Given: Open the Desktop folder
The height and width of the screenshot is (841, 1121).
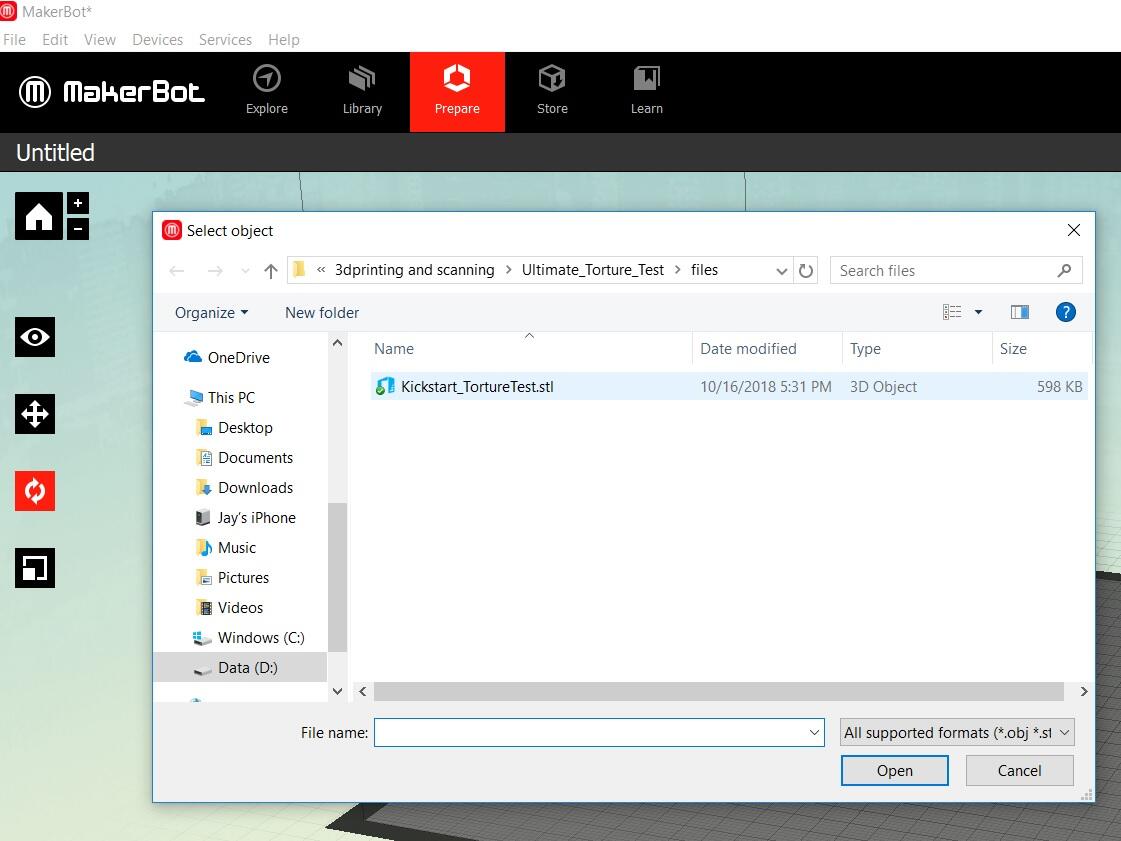Looking at the screenshot, I should [234, 428].
